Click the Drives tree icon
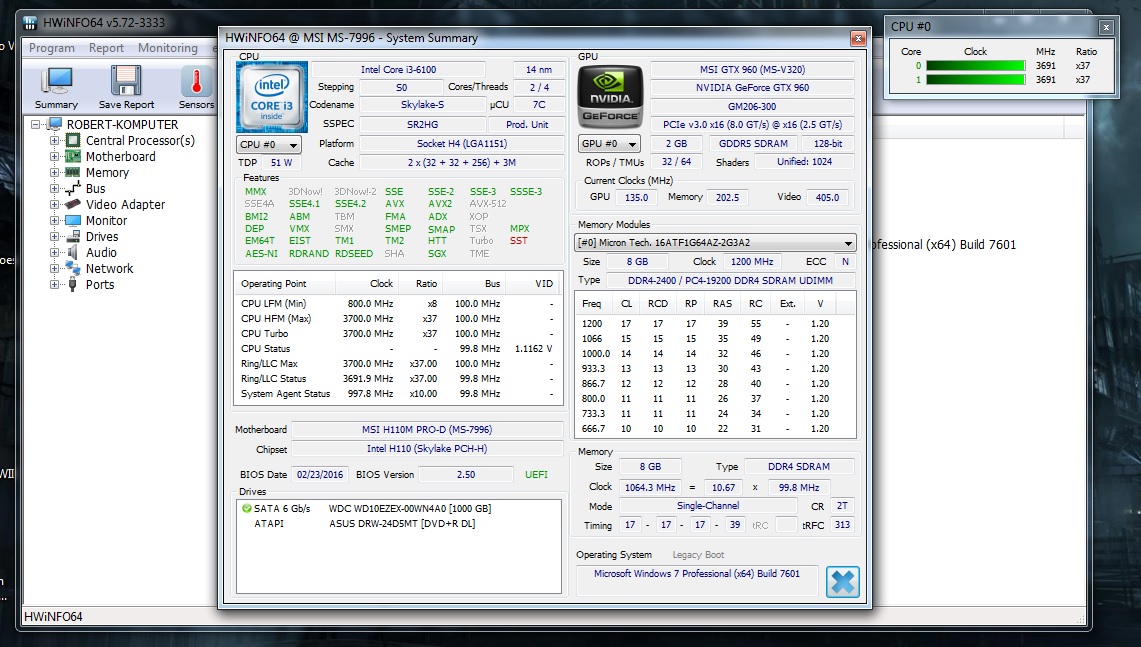 (x=73, y=237)
